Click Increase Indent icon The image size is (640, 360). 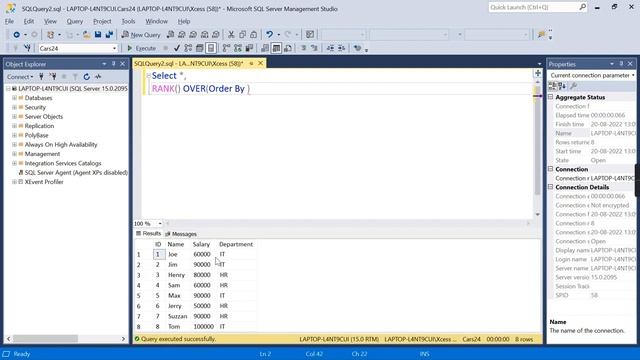(x=342, y=48)
